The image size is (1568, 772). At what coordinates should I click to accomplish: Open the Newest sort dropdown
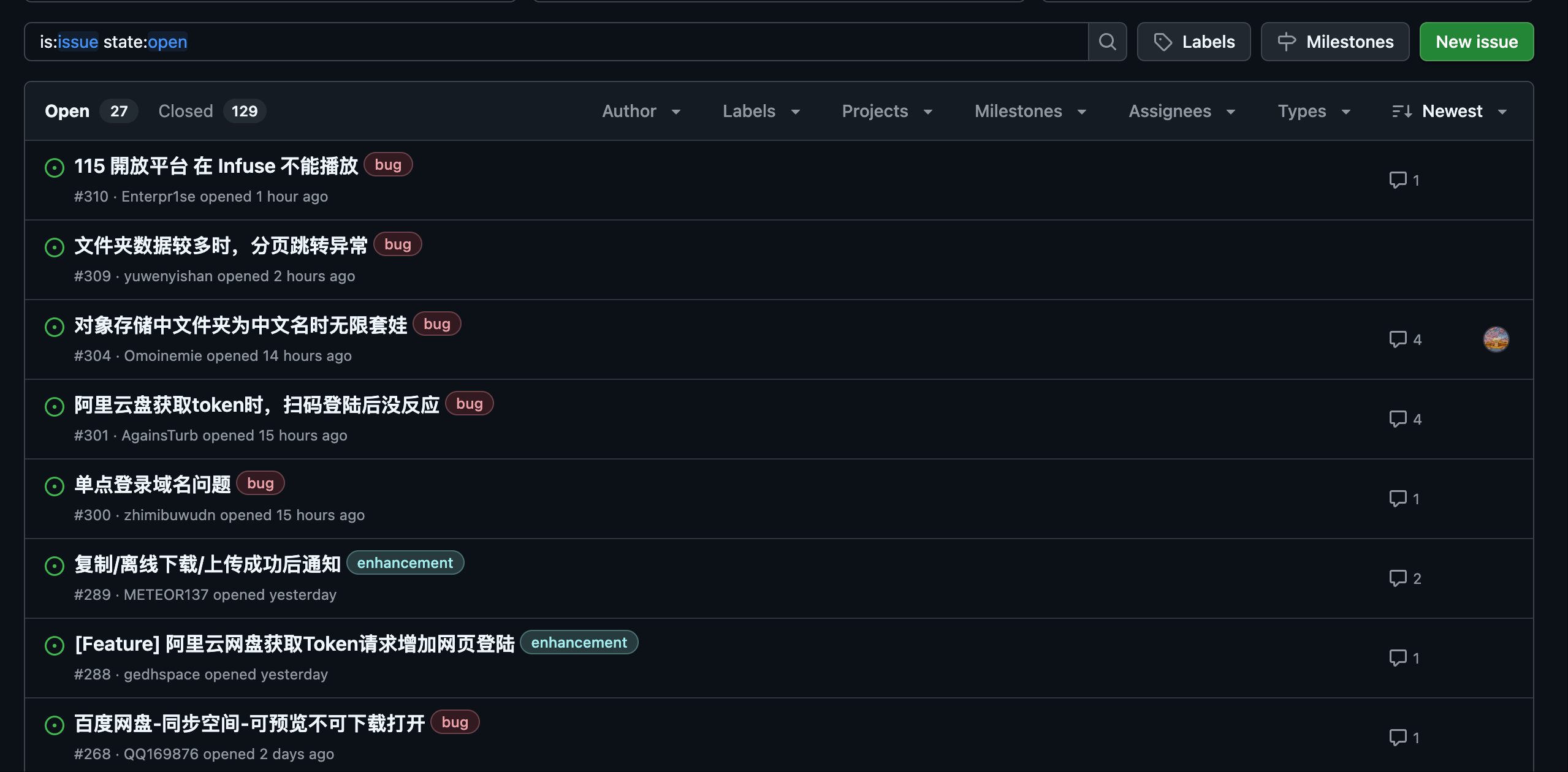(x=1449, y=112)
